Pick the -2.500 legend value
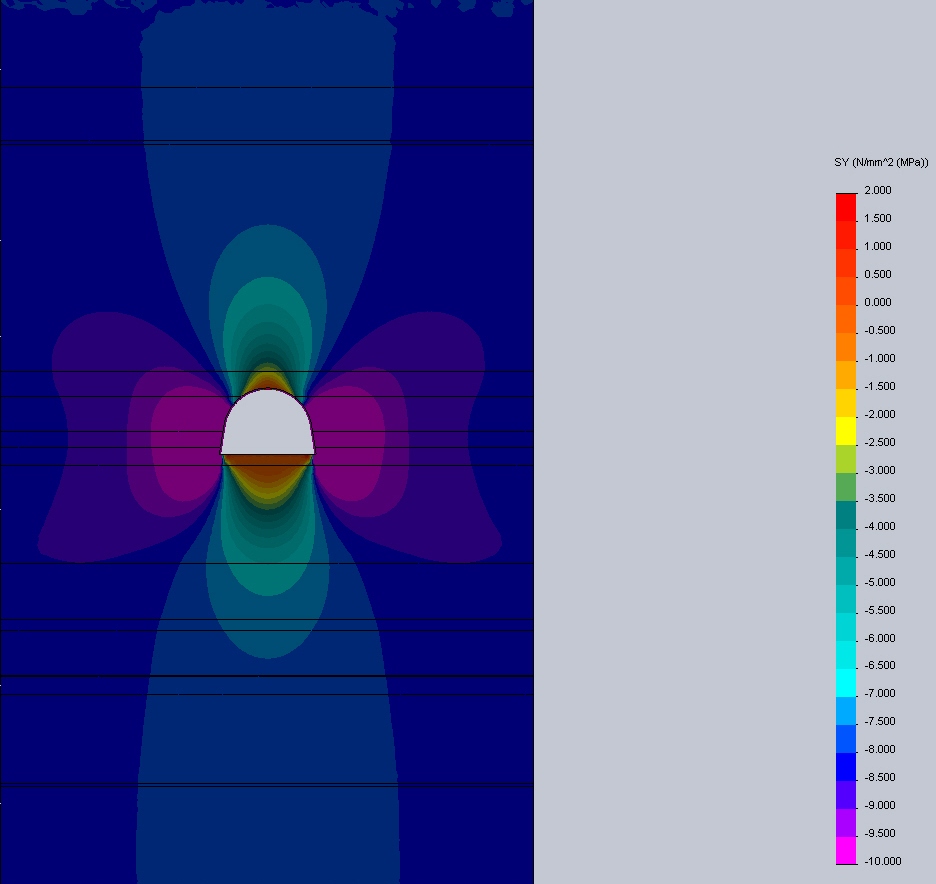 (x=879, y=443)
